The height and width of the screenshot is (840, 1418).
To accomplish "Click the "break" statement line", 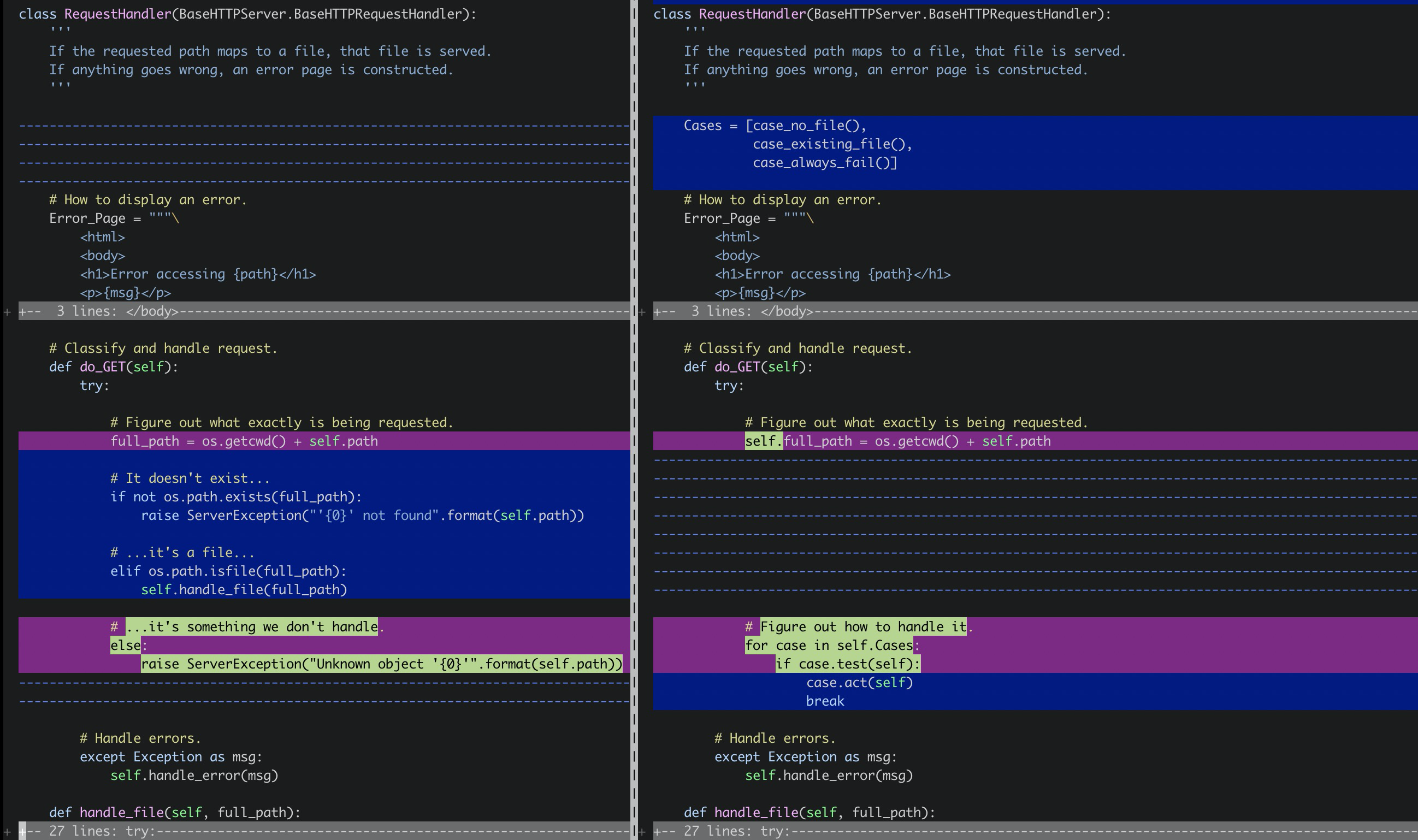I will click(825, 701).
